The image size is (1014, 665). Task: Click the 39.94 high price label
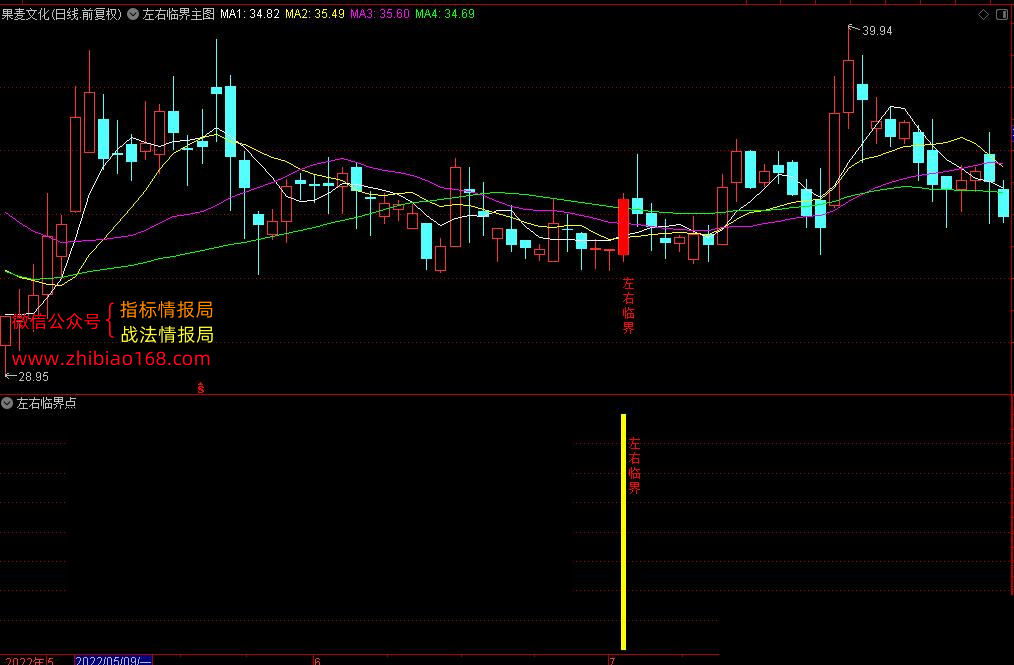[x=877, y=31]
